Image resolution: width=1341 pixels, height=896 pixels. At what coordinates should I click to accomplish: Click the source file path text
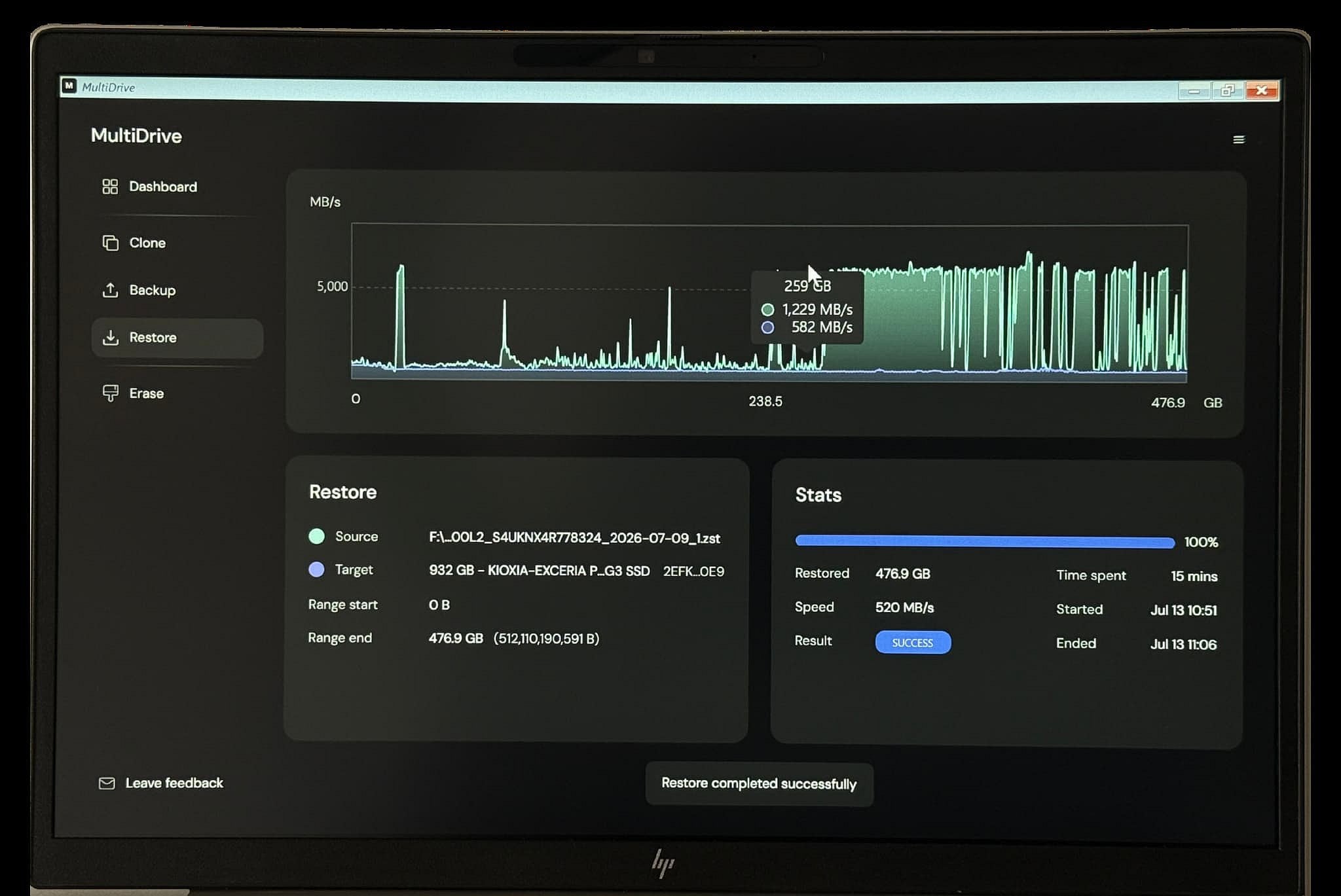(x=574, y=538)
